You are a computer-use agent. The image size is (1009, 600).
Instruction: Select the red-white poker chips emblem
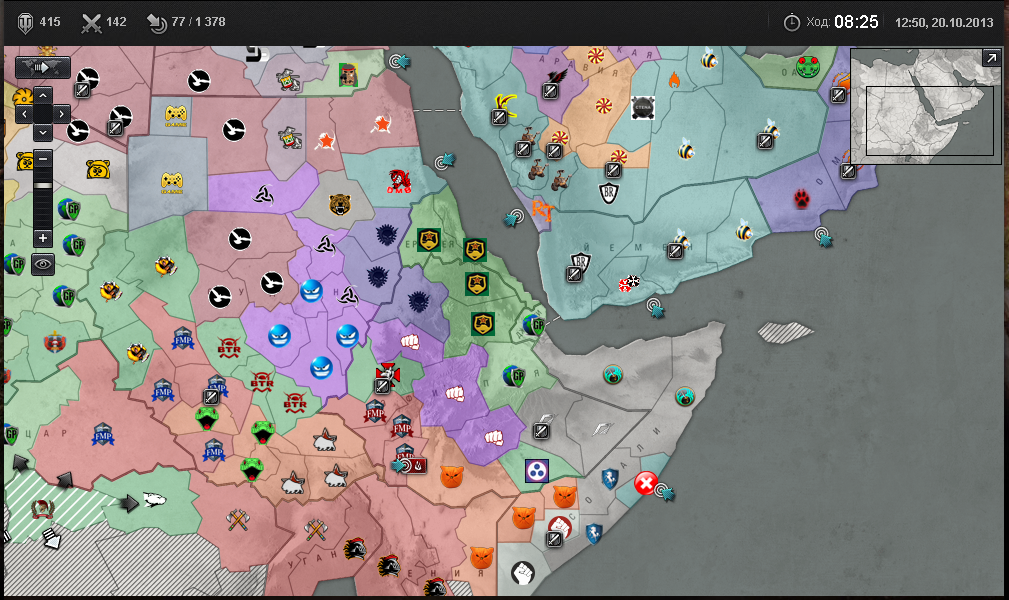pyautogui.click(x=629, y=283)
